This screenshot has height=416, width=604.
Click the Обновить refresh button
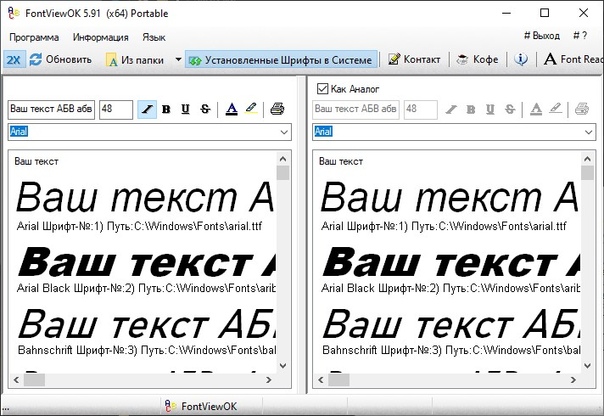(61, 60)
